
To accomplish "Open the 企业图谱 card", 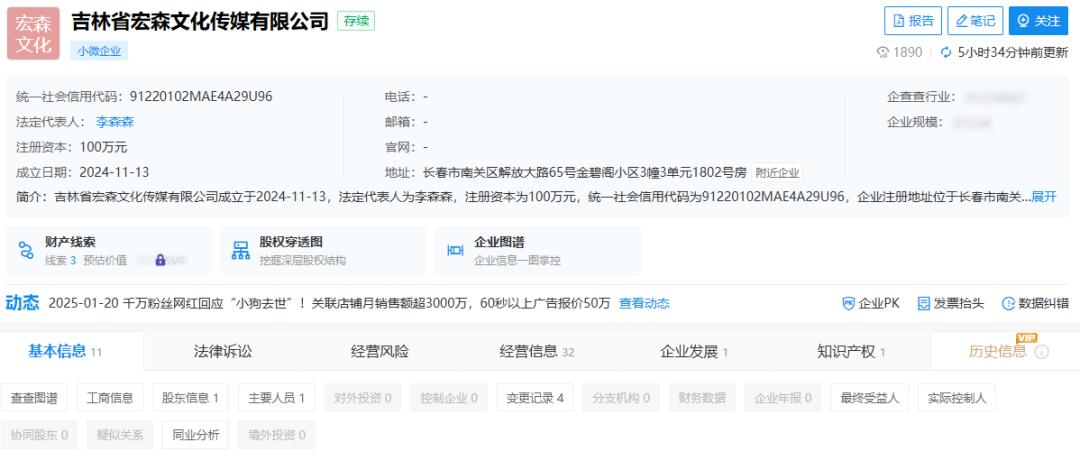I will pos(538,251).
